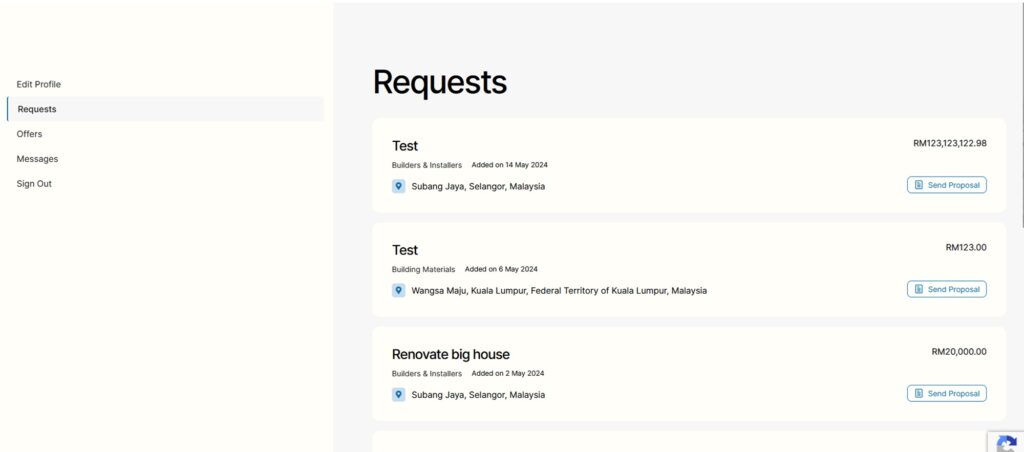Go to Offers section
The height and width of the screenshot is (452, 1024).
click(x=29, y=134)
